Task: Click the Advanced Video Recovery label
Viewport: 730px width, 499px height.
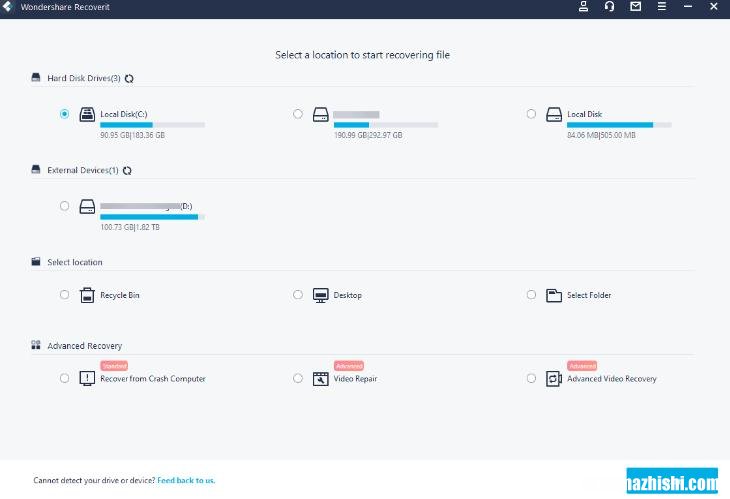Action: pyautogui.click(x=612, y=379)
